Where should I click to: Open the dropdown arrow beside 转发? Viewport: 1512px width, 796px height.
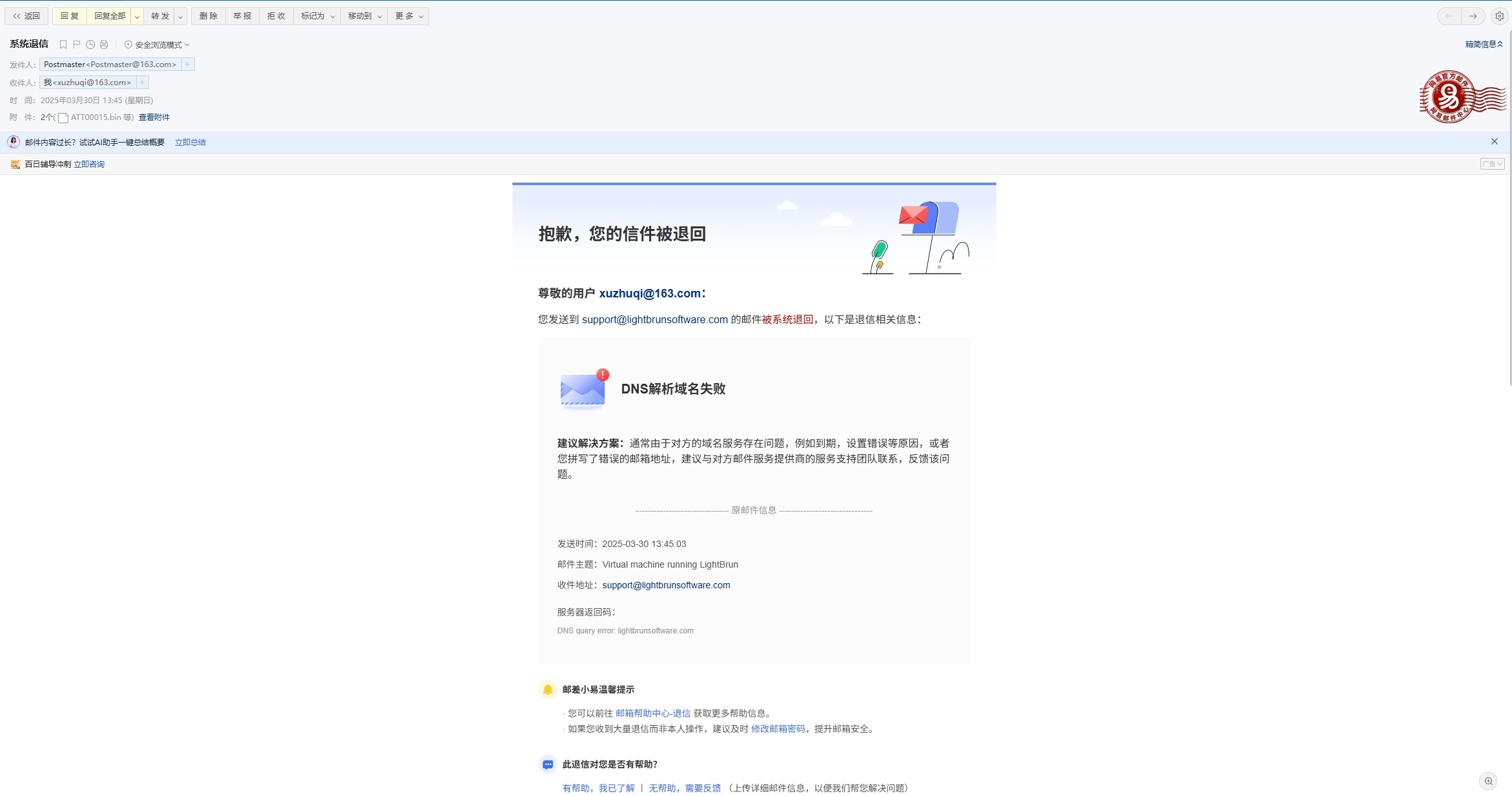pyautogui.click(x=181, y=16)
